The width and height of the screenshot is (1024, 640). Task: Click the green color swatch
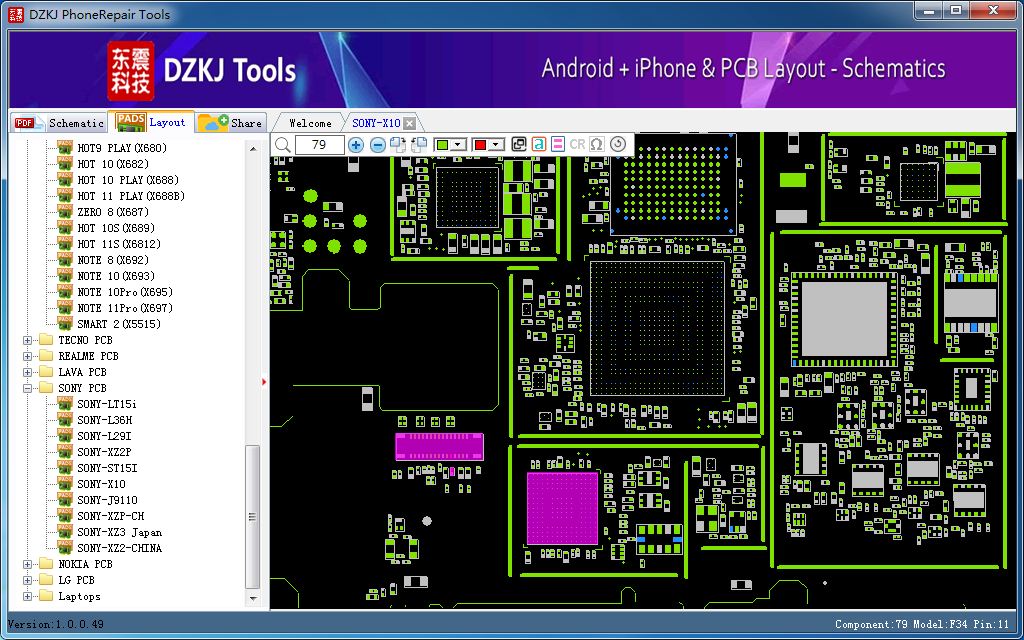click(x=442, y=145)
